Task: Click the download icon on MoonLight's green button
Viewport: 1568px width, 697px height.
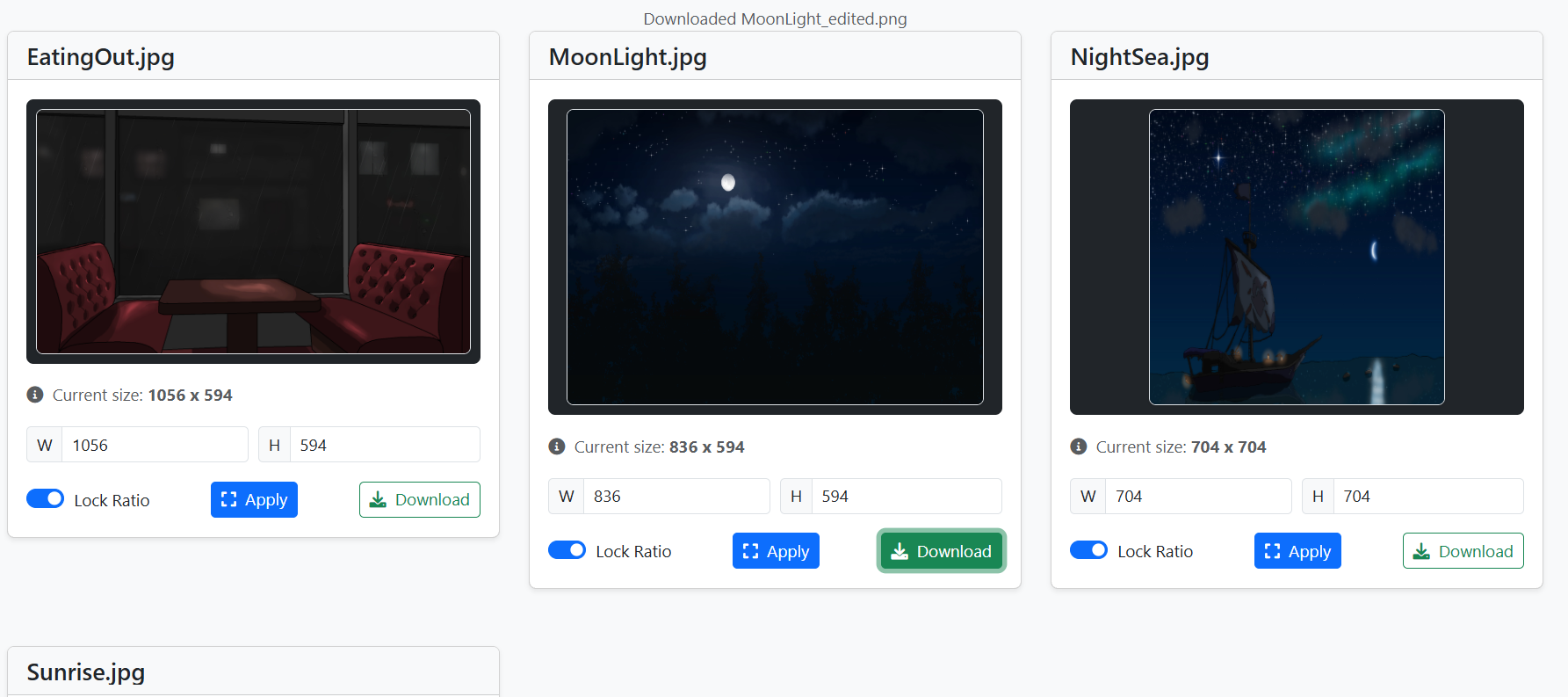Action: click(900, 551)
